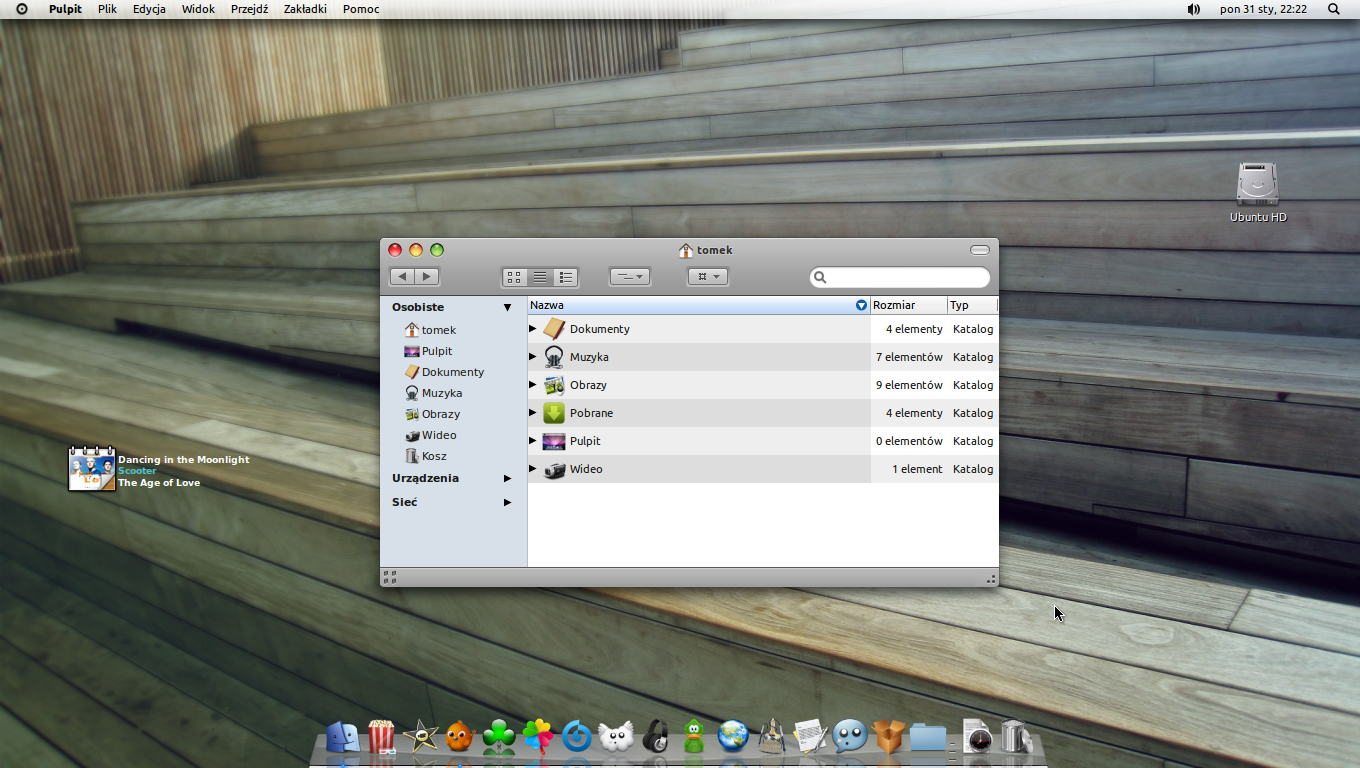Expand the Pobrane folder row

[x=533, y=413]
